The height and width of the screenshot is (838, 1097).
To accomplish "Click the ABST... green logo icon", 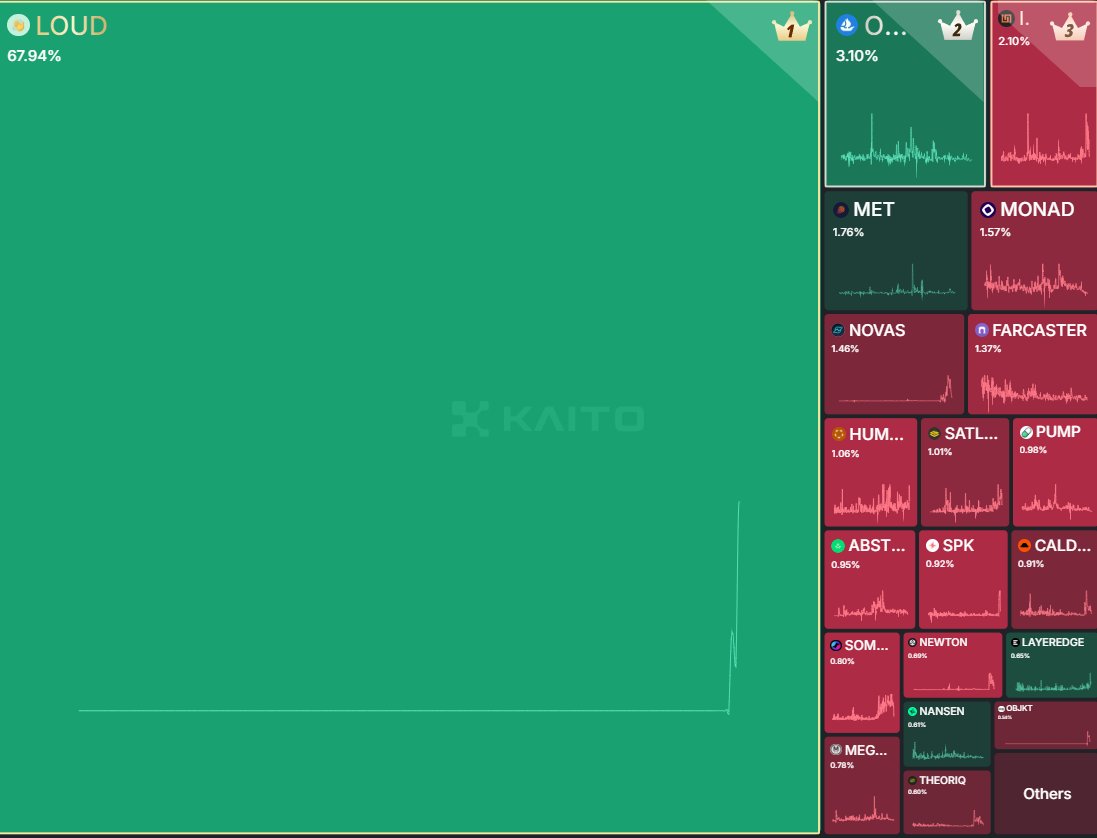I will pos(838,546).
